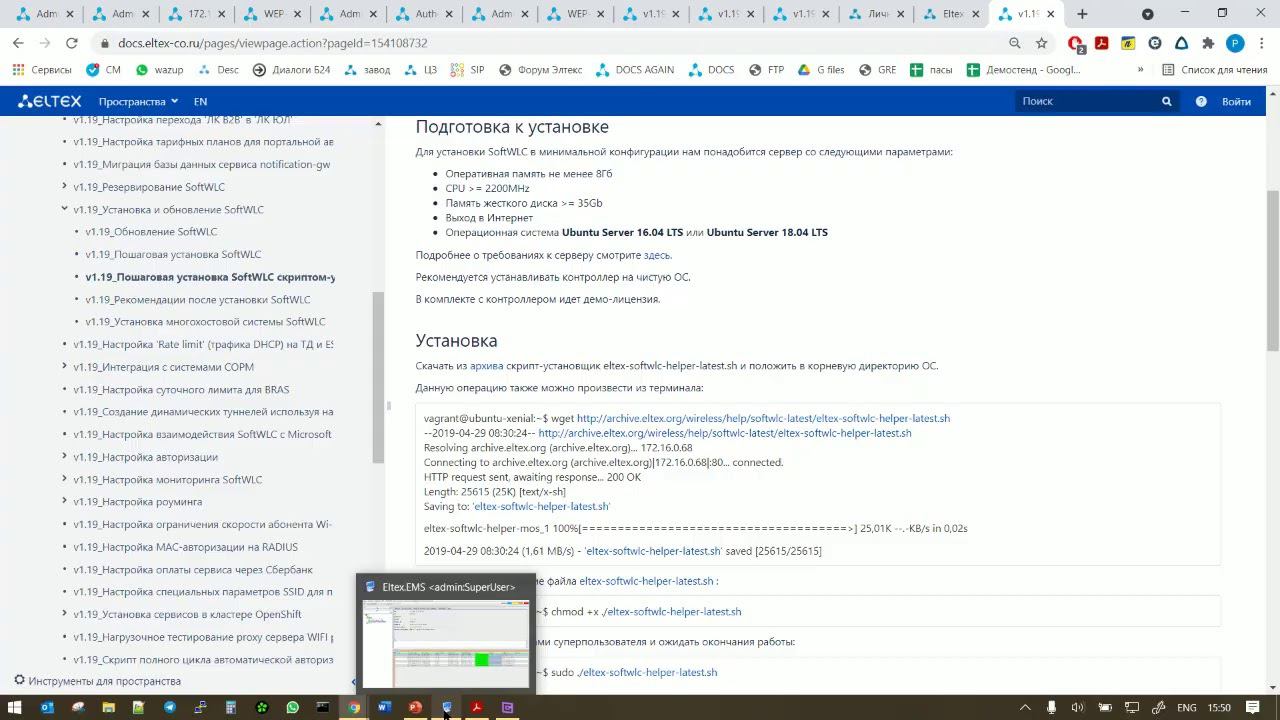Click the browser address bar URL
Image resolution: width=1280 pixels, height=720 pixels.
point(272,43)
